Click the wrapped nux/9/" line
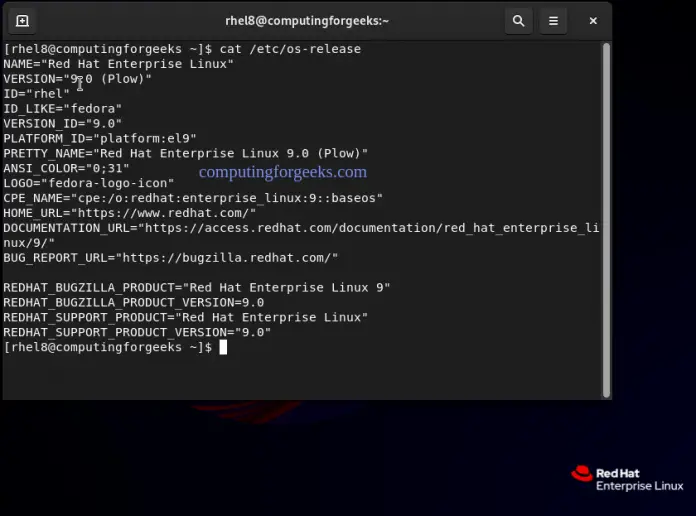The image size is (696, 516). tap(29, 243)
